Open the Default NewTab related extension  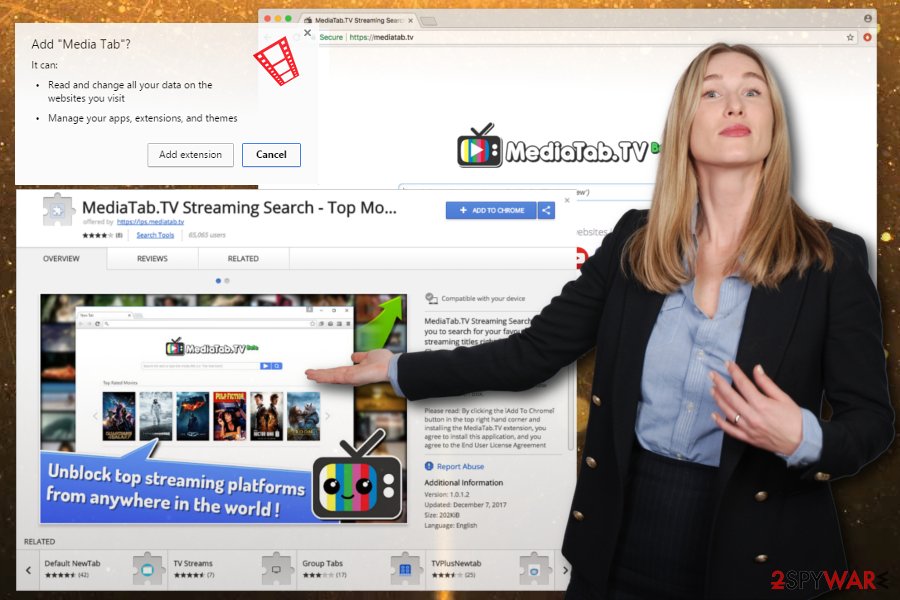103,570
